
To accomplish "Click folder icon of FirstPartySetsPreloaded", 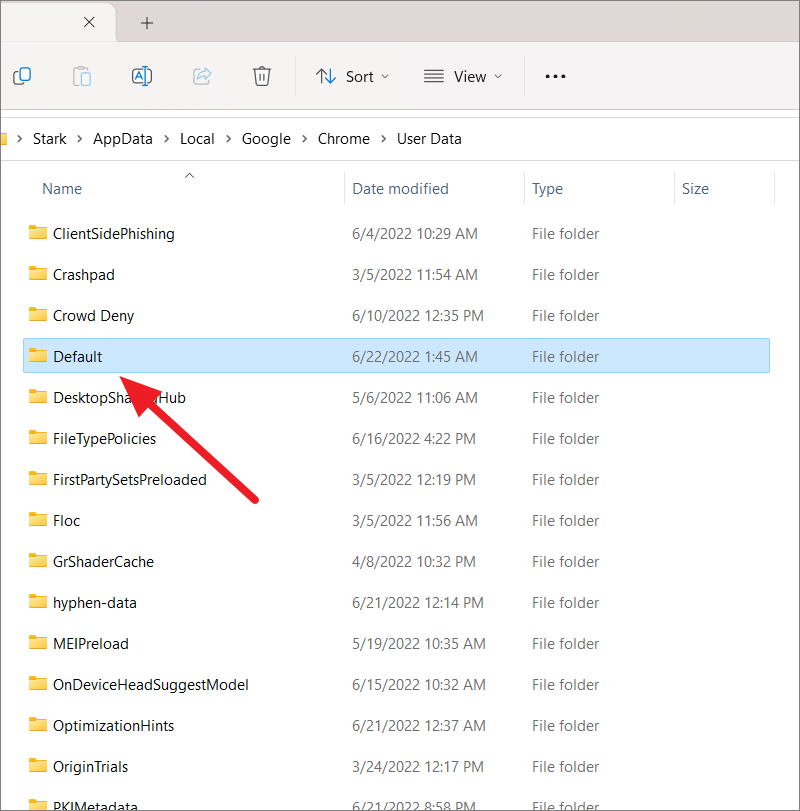I will pos(38,478).
